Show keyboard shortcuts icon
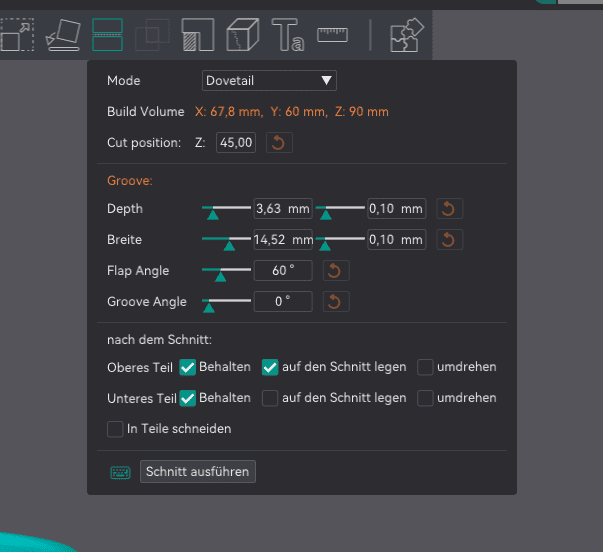 click(120, 472)
